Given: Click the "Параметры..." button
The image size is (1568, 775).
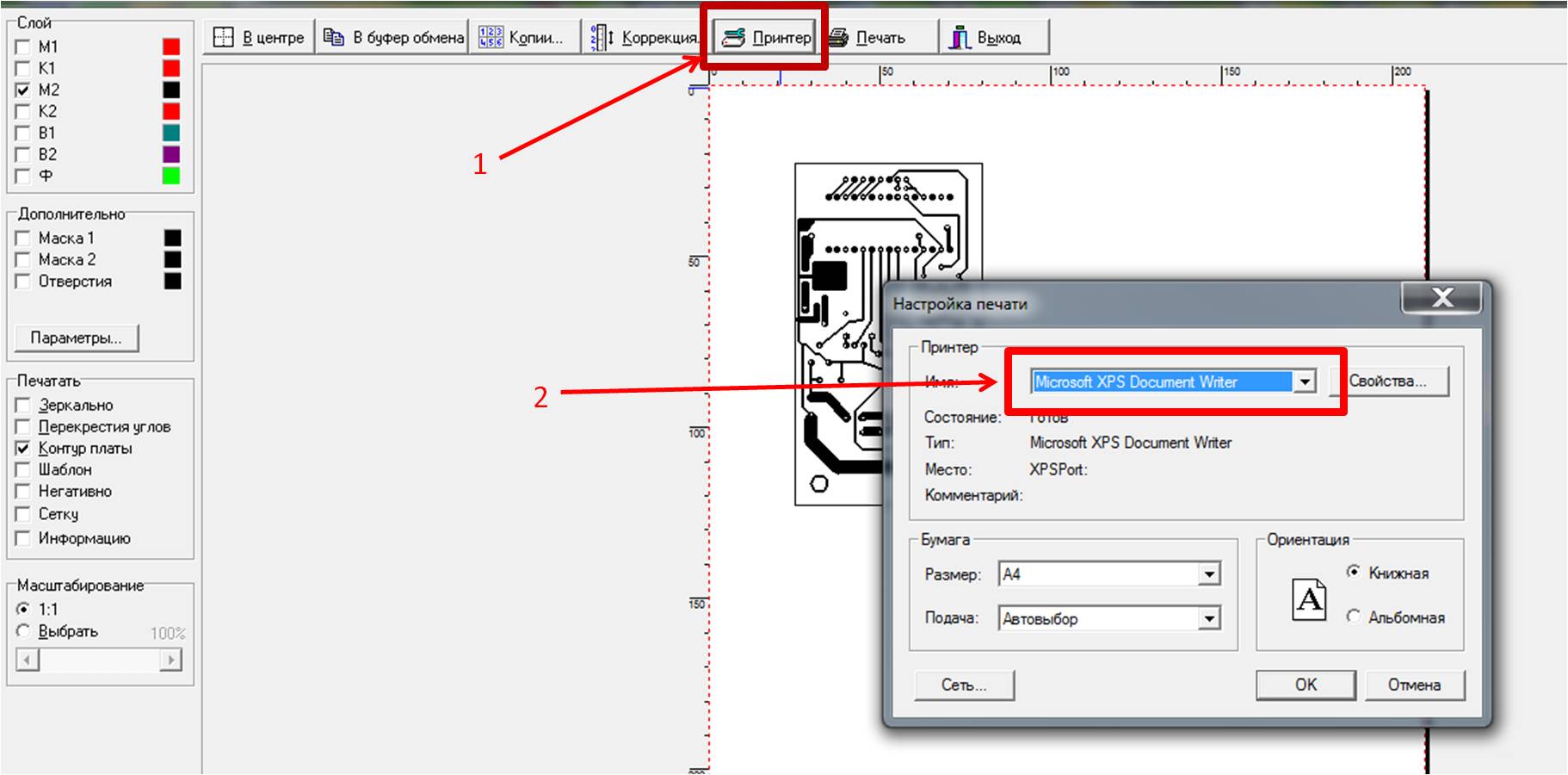Looking at the screenshot, I should pos(77,338).
